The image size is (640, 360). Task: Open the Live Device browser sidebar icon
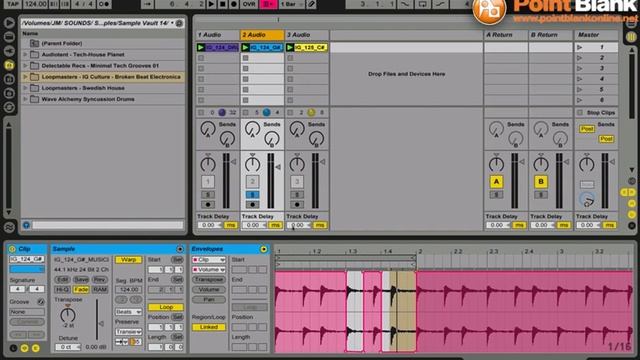[9, 37]
